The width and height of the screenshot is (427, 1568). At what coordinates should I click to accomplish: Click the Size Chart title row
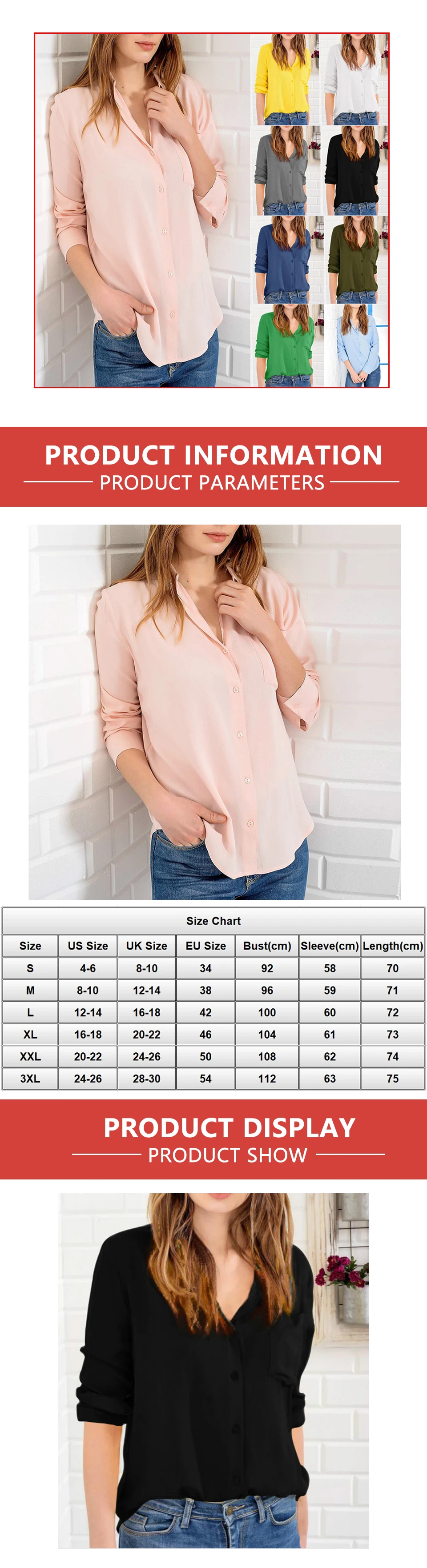[x=213, y=920]
